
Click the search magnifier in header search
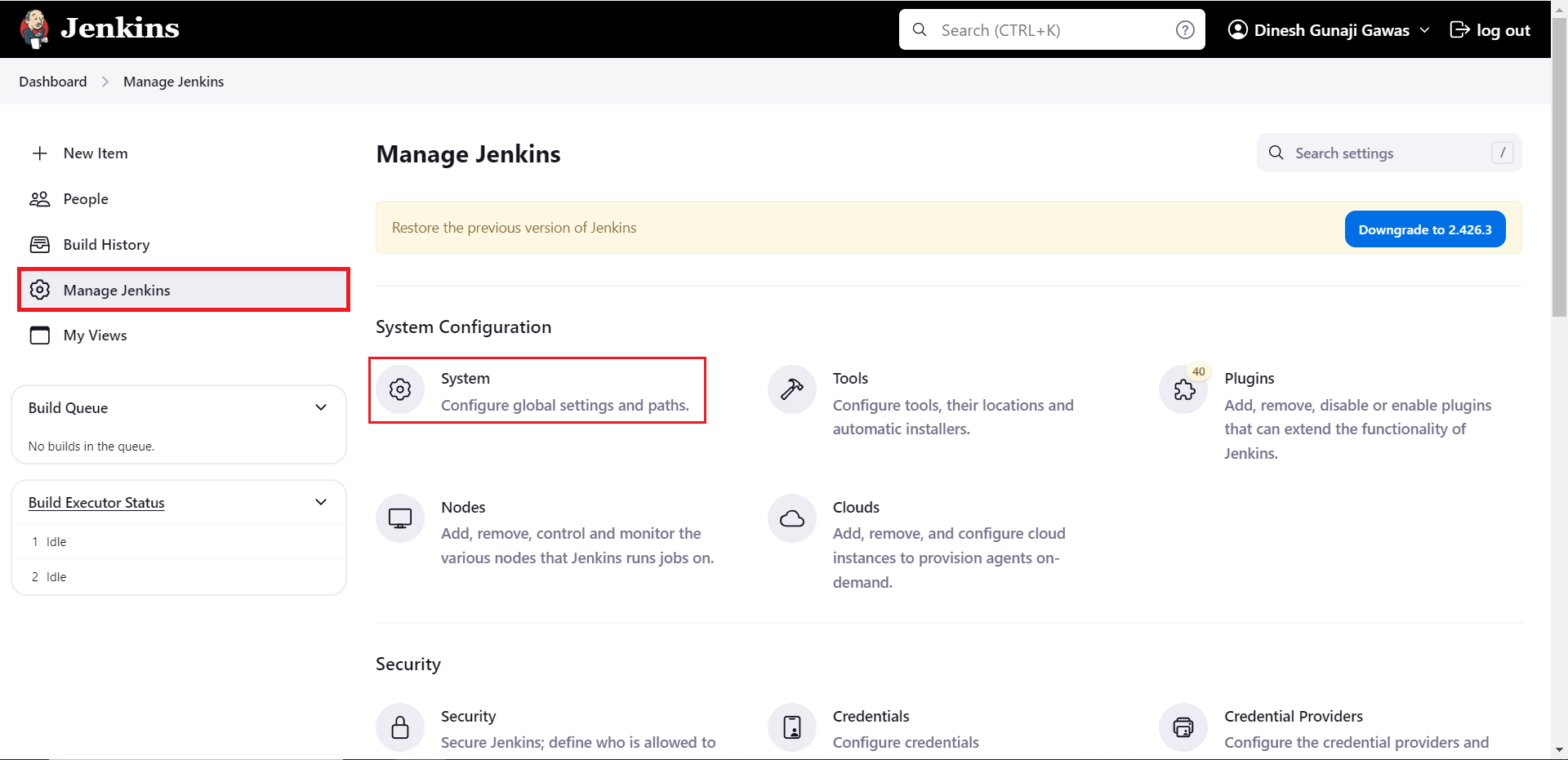tap(920, 29)
